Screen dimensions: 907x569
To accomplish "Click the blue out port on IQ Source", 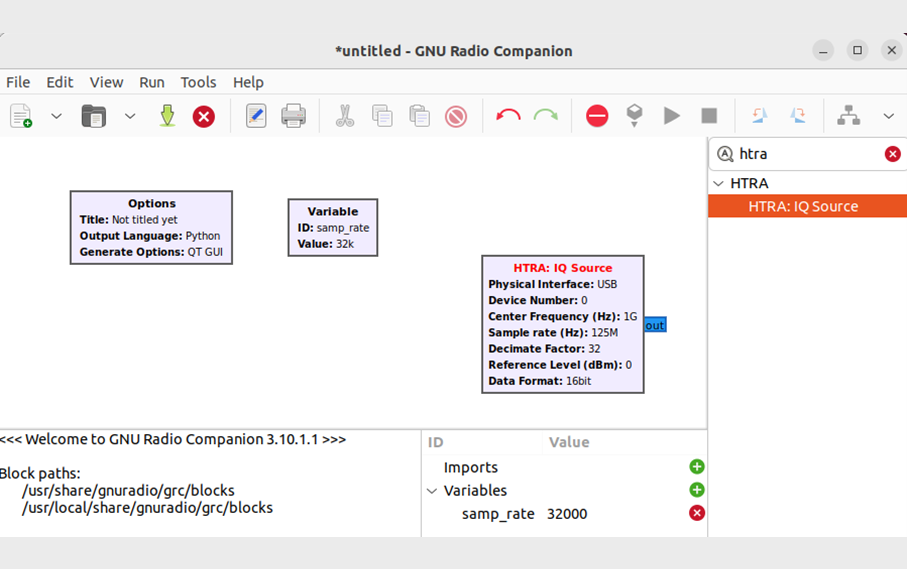I will click(x=655, y=325).
